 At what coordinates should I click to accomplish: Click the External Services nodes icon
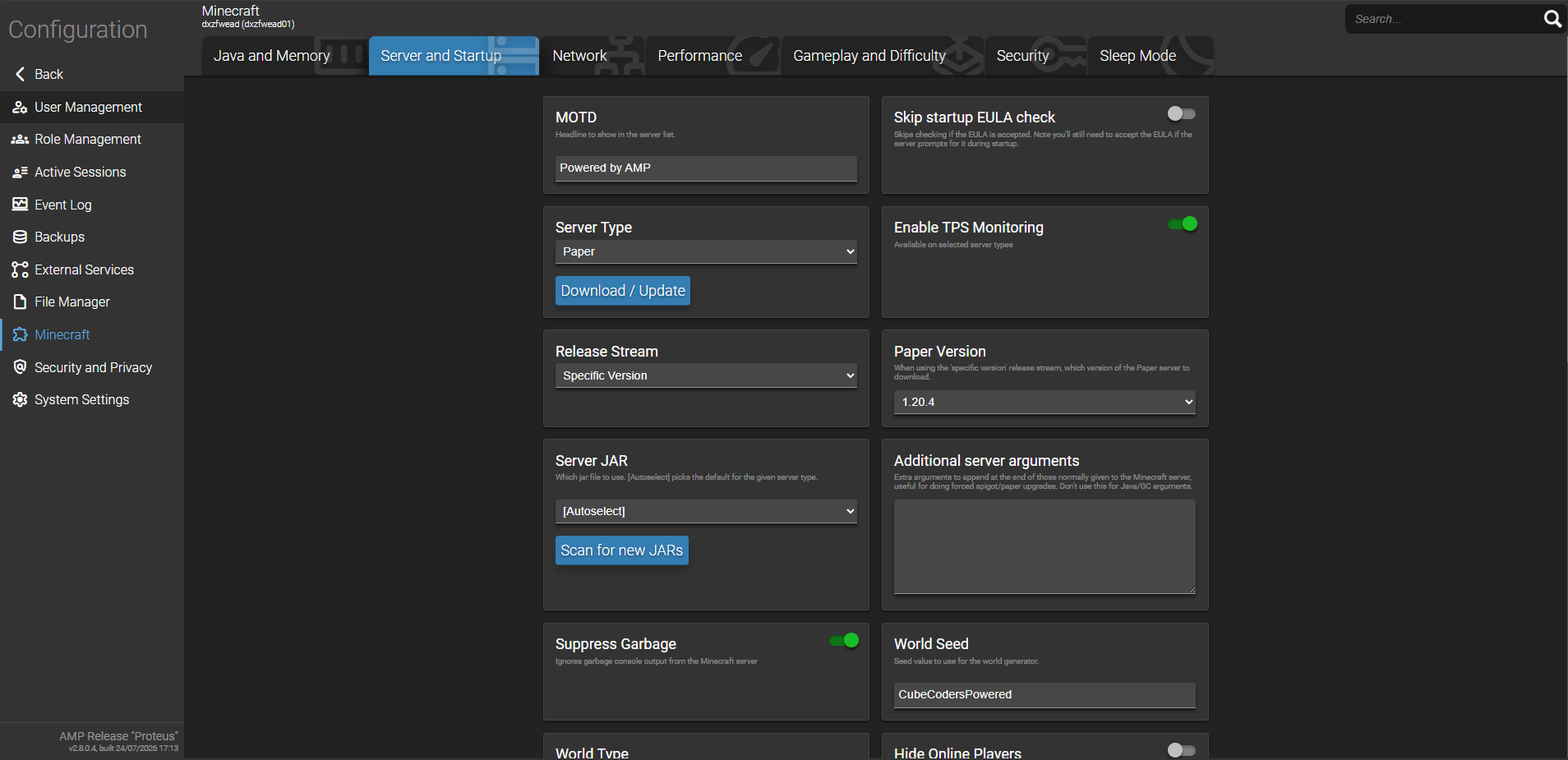[x=20, y=269]
